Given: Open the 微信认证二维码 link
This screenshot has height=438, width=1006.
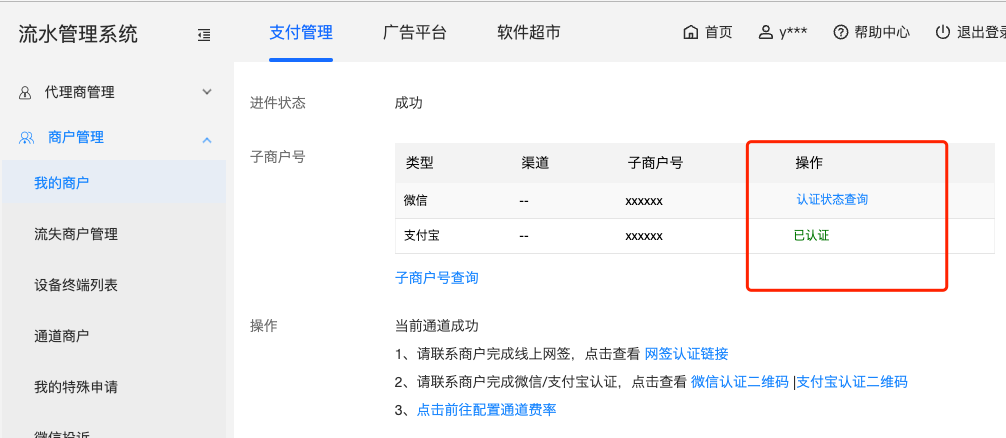Looking at the screenshot, I should (x=740, y=382).
